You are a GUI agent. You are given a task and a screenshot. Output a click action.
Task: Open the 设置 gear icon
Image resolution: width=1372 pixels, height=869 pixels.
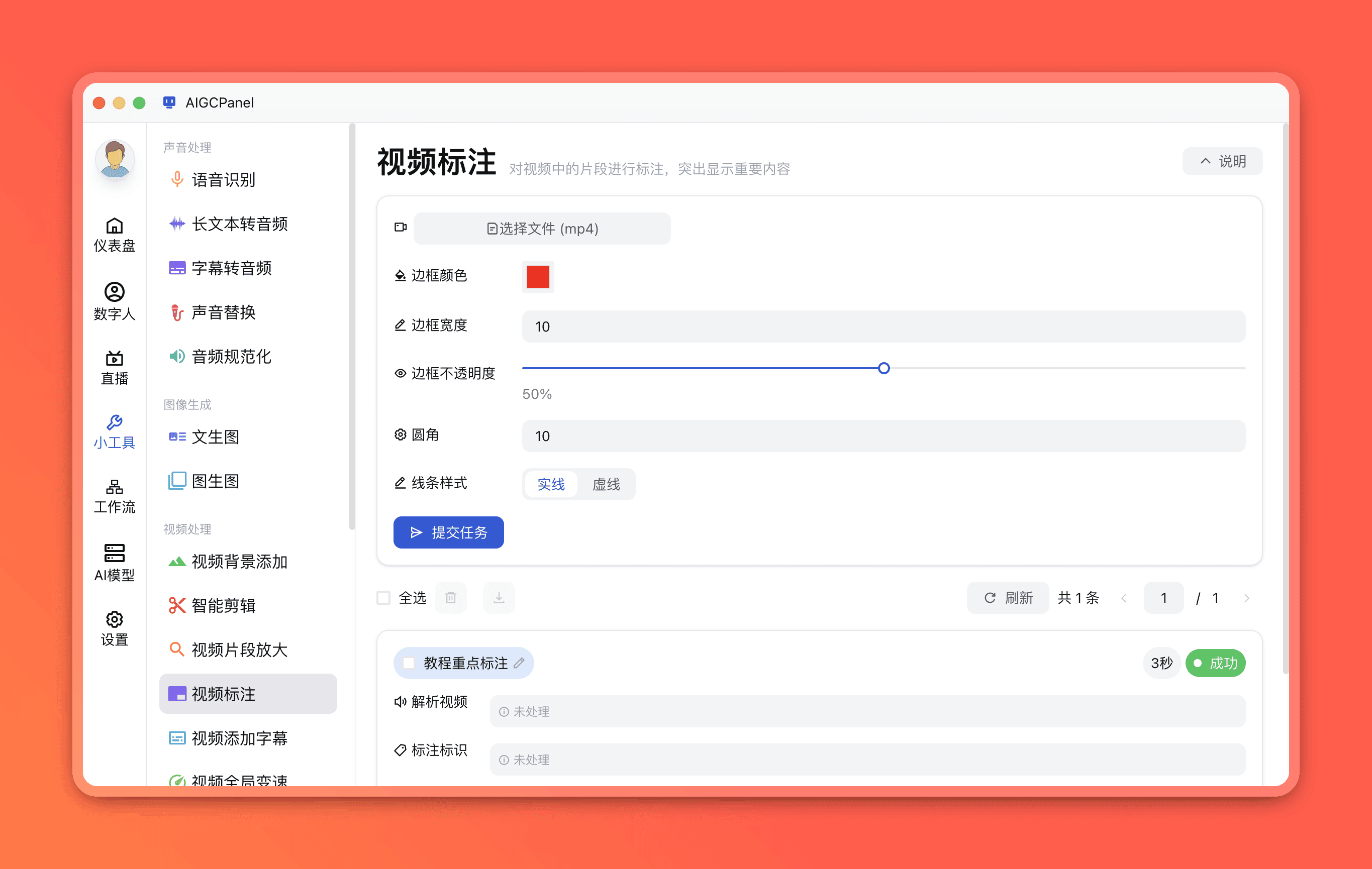tap(115, 619)
